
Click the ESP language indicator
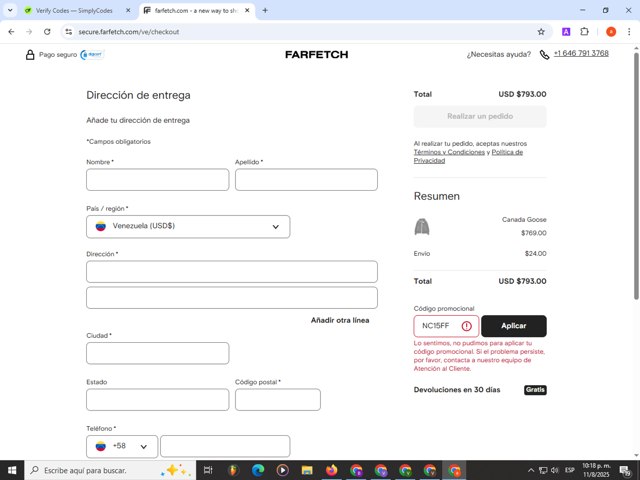coord(569,470)
